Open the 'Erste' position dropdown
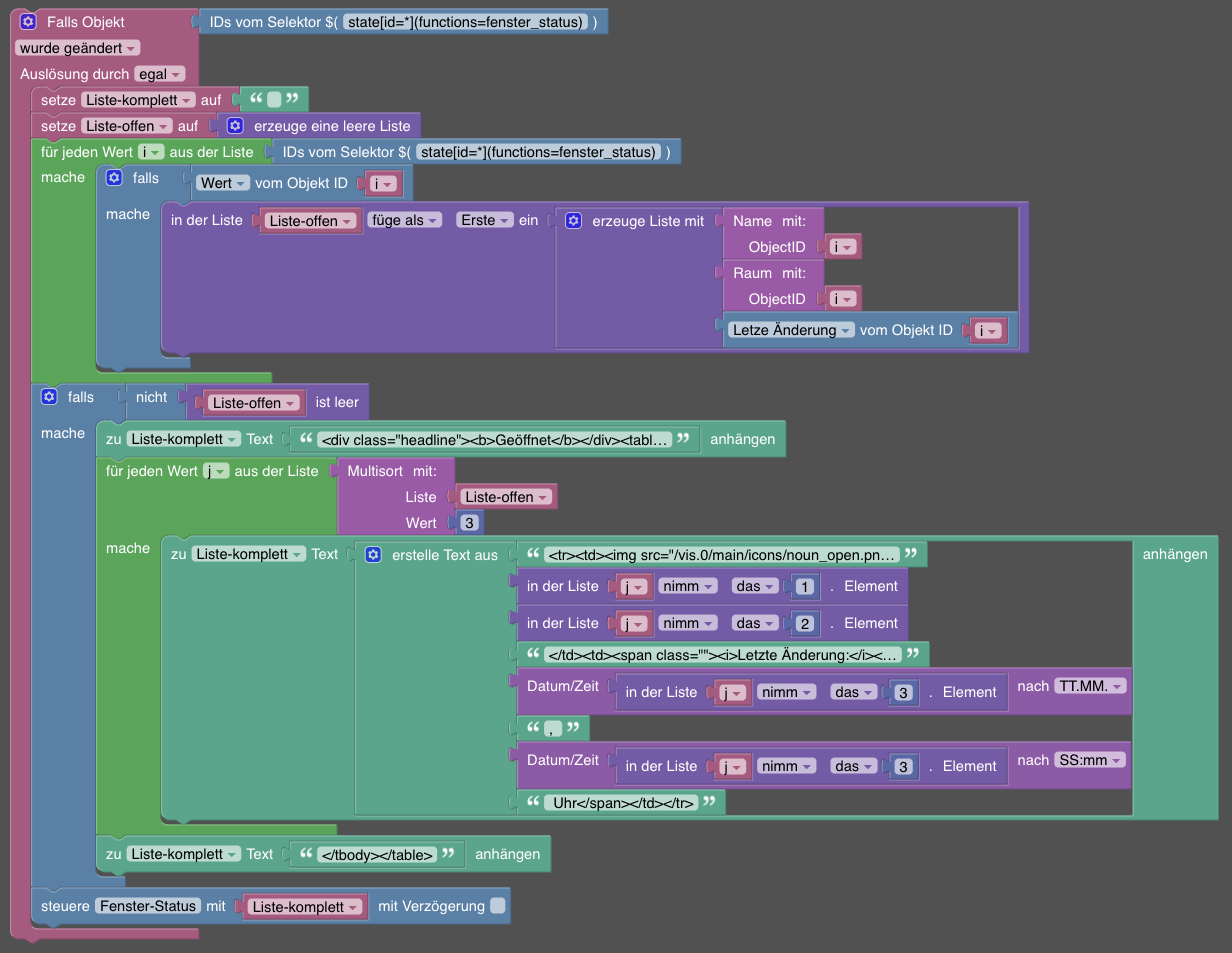This screenshot has height=953, width=1232. [x=485, y=220]
